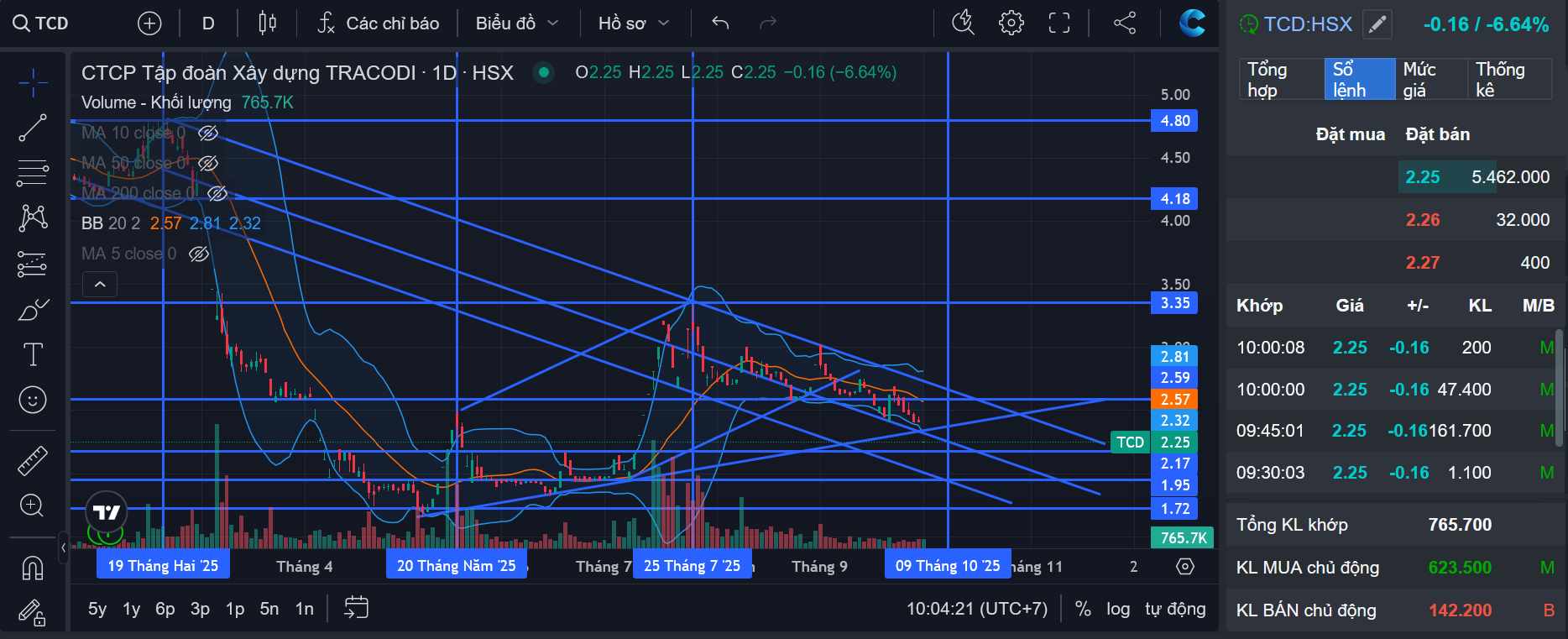Viewport: 1568px width, 639px height.
Task: Open the emoji icons tool
Action: [33, 400]
